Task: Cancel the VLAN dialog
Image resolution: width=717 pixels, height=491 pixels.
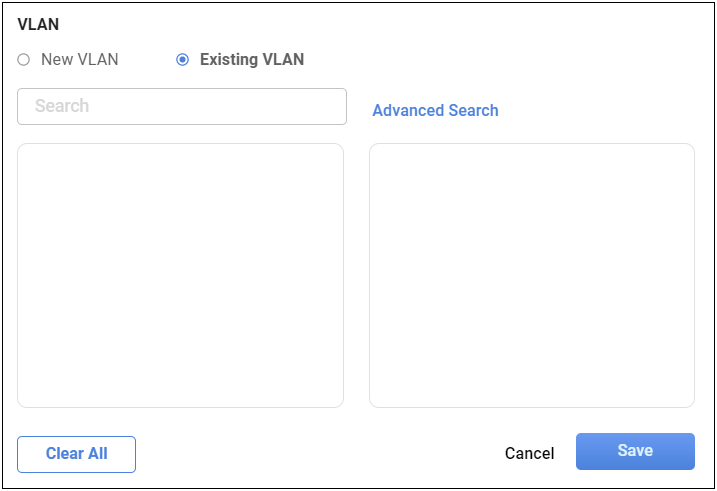Action: click(529, 453)
